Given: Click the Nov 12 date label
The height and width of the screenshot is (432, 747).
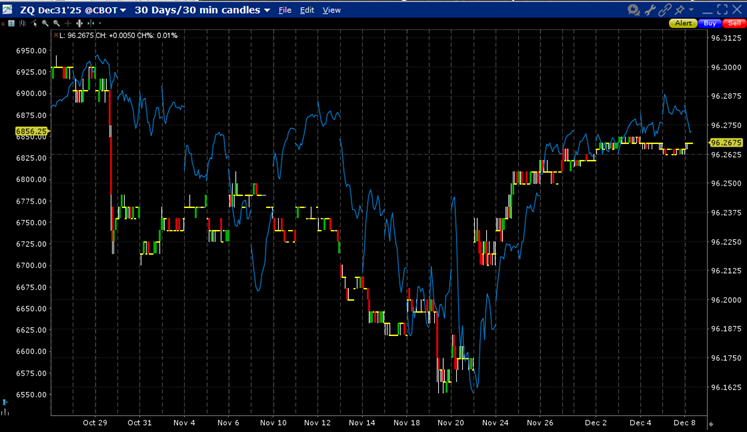Looking at the screenshot, I should [x=317, y=422].
